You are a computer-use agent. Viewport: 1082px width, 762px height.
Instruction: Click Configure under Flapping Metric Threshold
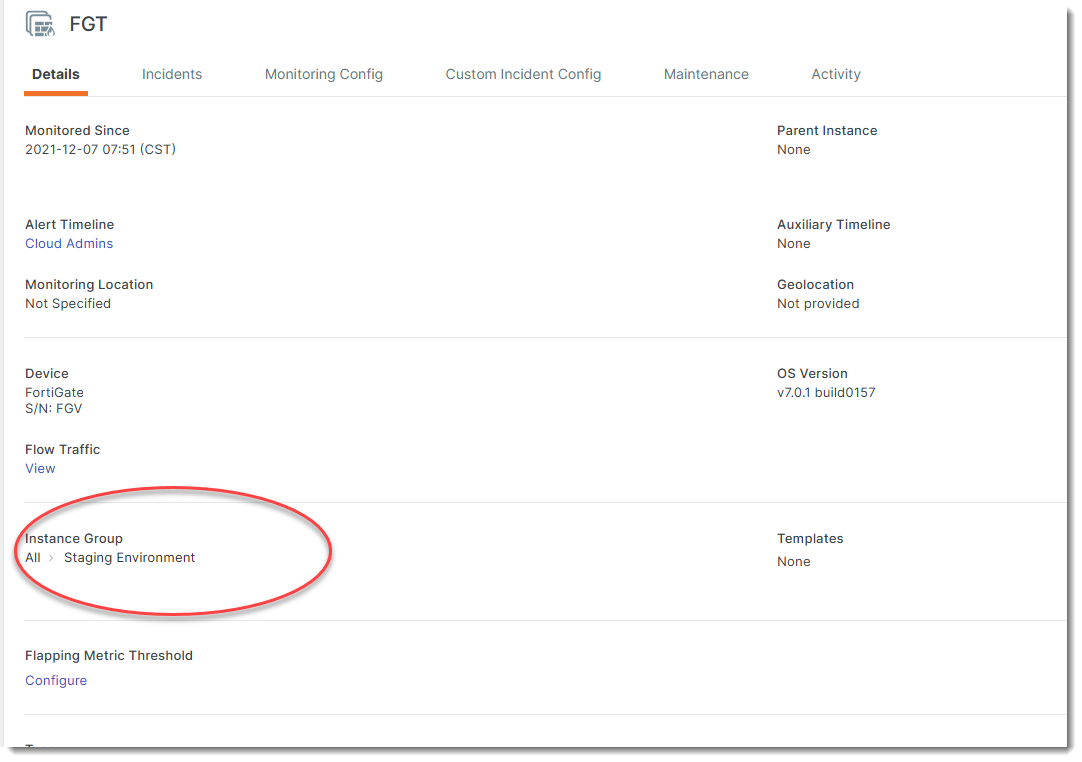pyautogui.click(x=56, y=681)
